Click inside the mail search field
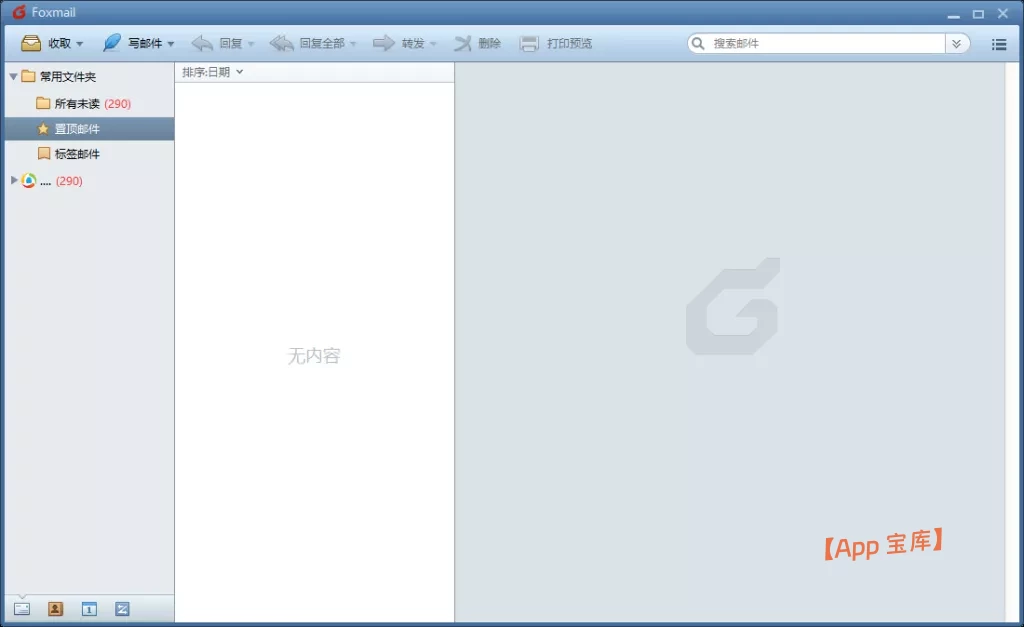 point(800,43)
